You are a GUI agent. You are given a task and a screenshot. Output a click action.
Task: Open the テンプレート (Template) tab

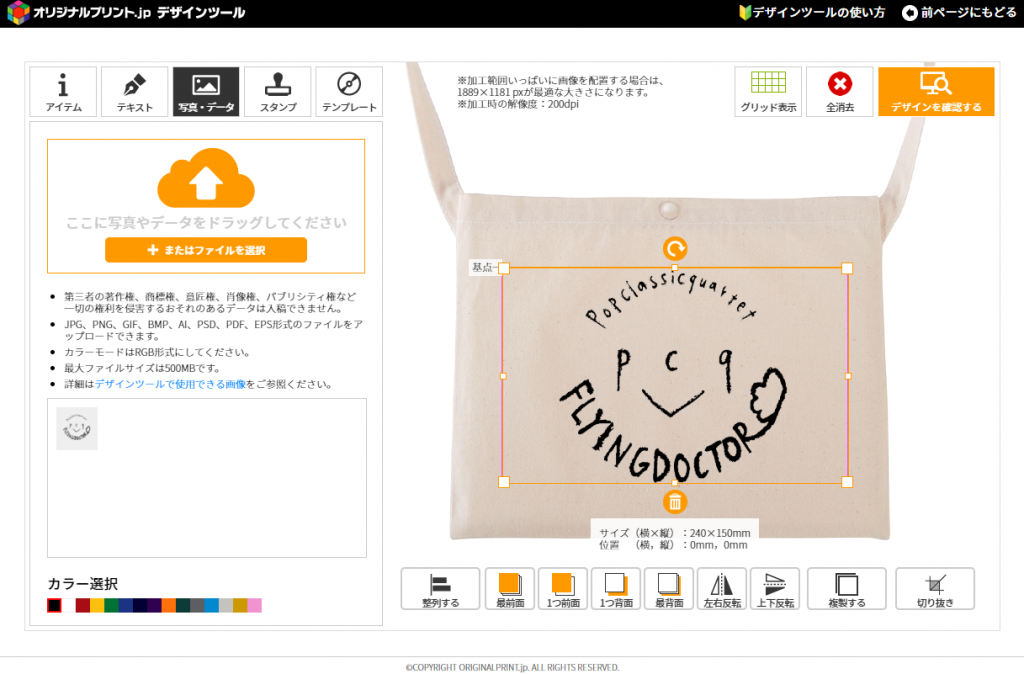click(x=349, y=91)
